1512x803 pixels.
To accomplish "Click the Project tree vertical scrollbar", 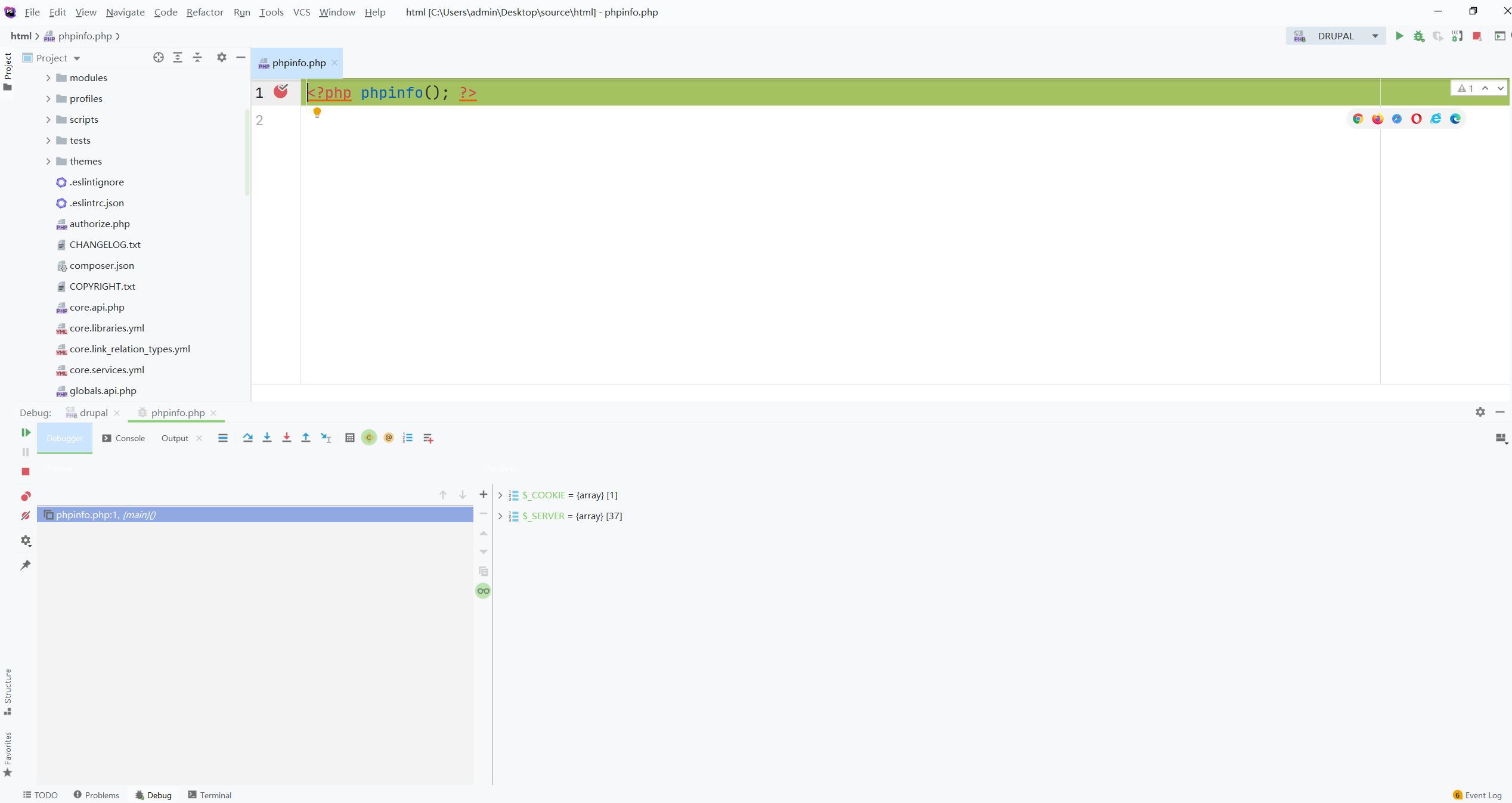I will [247, 152].
